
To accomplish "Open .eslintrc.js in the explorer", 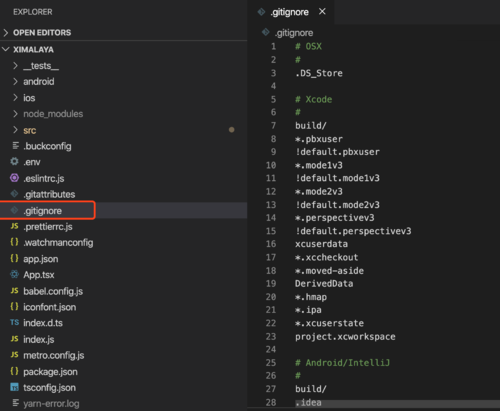I will click(x=44, y=178).
